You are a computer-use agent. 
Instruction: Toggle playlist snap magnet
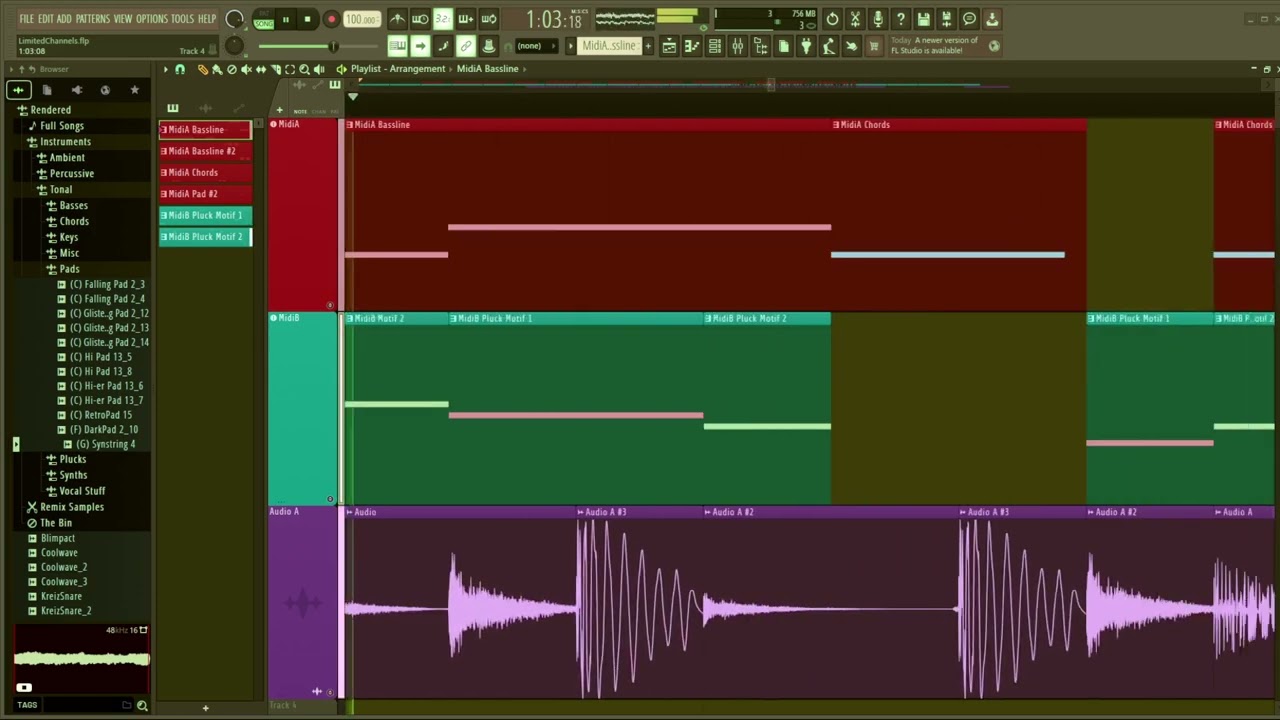[x=180, y=69]
